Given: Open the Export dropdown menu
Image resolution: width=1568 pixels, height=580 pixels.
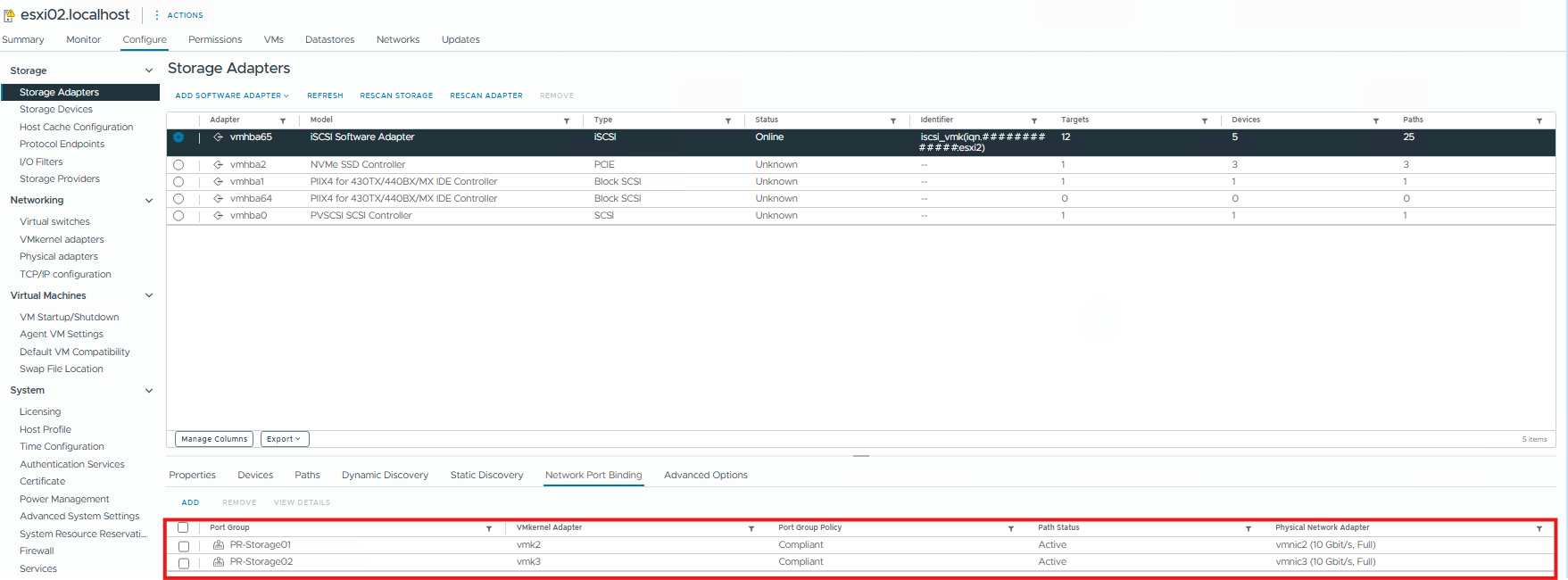Looking at the screenshot, I should tap(285, 439).
